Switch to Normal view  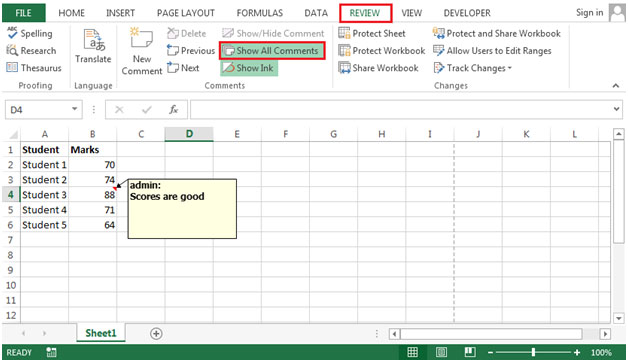click(x=413, y=352)
